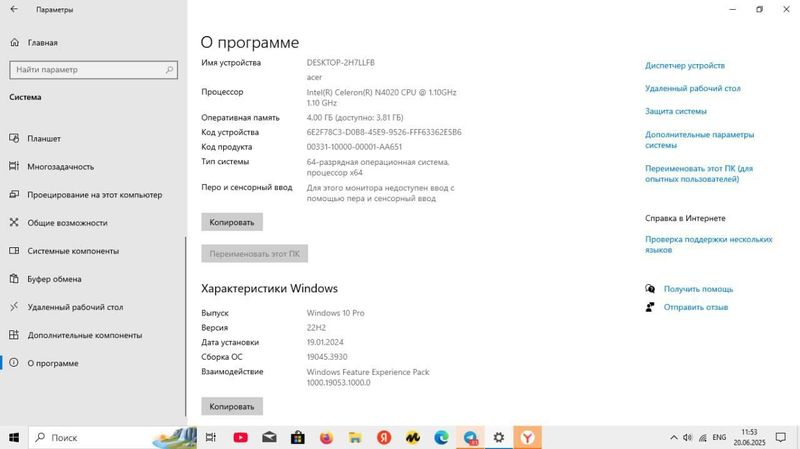Select product code 00331-10000-00001-AA651
This screenshot has height=449, width=800.
coord(354,147)
